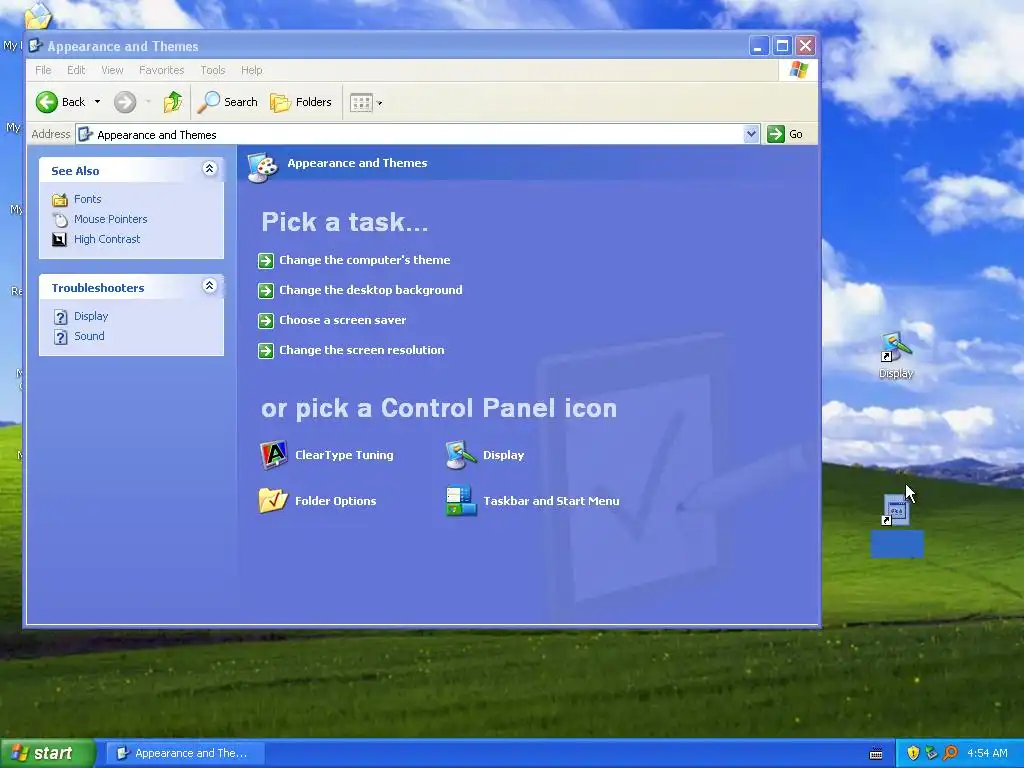Maximize the Appearance and Themes window

(x=782, y=46)
